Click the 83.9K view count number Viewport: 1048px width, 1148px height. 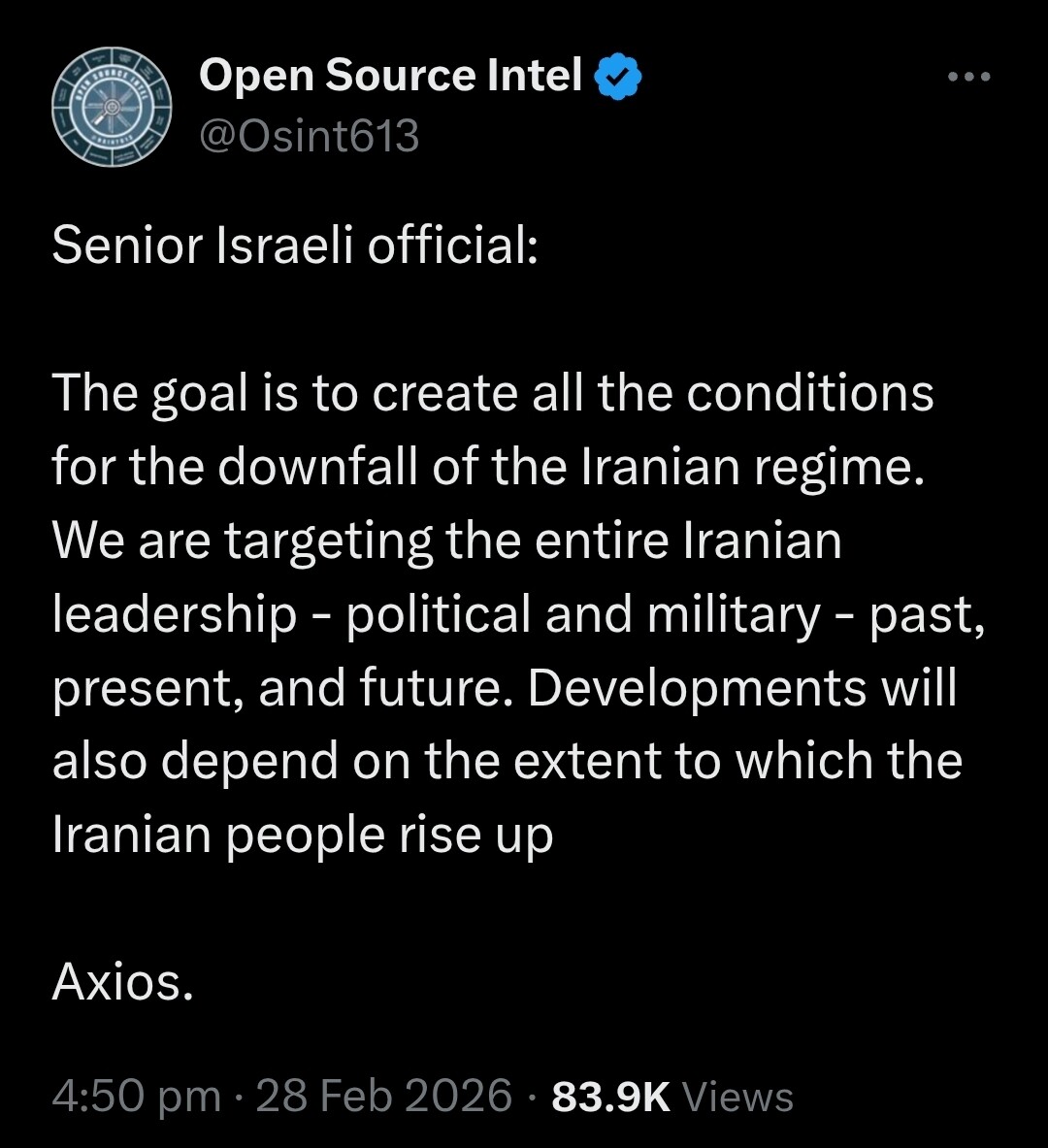point(610,1098)
